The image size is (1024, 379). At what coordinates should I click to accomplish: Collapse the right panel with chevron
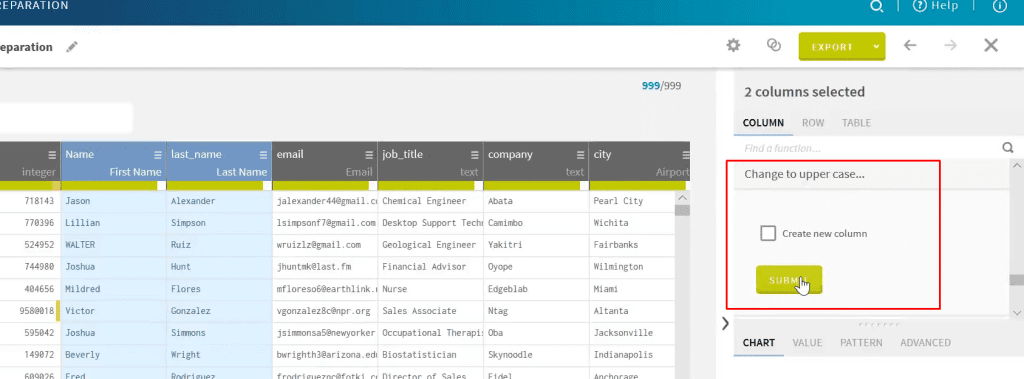(x=725, y=323)
